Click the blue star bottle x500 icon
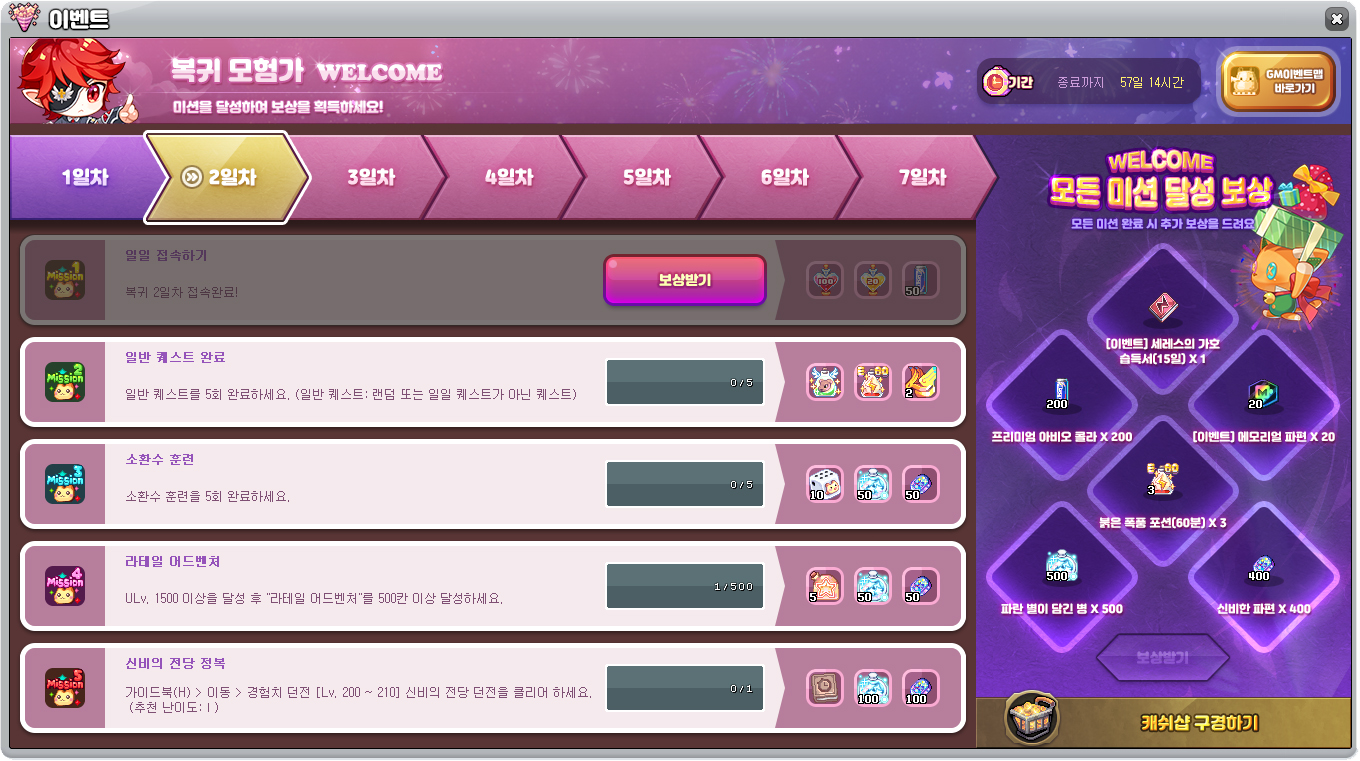Image resolution: width=1360 pixels, height=761 pixels. (1062, 566)
